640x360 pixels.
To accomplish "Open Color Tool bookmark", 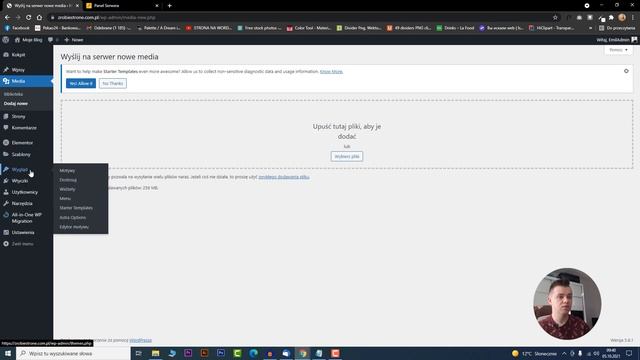I will (x=309, y=28).
